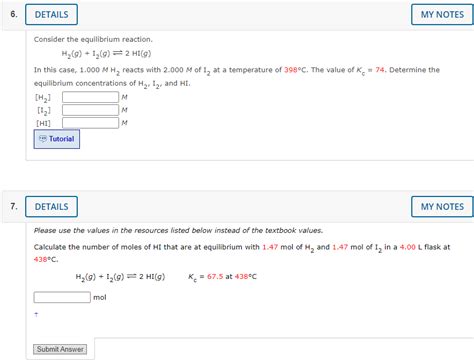Image resolution: width=474 pixels, height=364 pixels.
Task: Launch the Tutorial for question 6
Action: [57, 139]
